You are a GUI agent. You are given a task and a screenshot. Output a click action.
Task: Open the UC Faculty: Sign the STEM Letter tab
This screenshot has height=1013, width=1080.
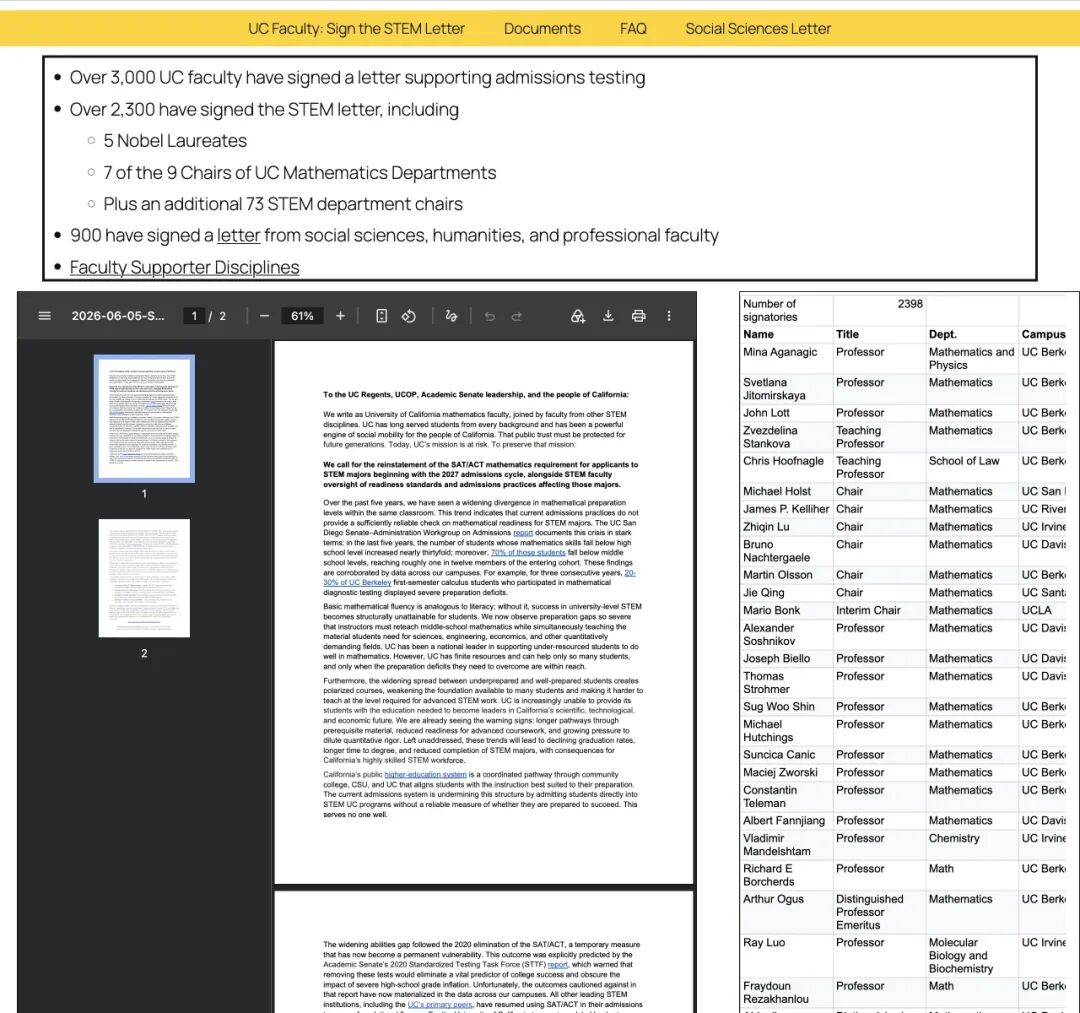[x=356, y=29]
